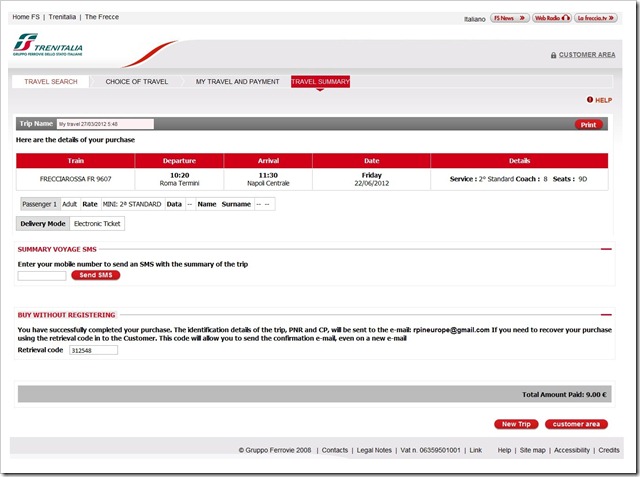Click the Trenitalia logo
The width and height of the screenshot is (640, 477).
(x=47, y=45)
